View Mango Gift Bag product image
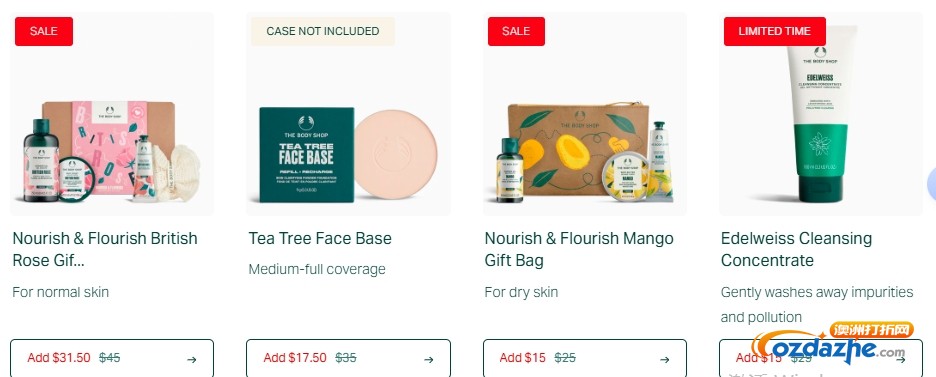 (x=584, y=114)
